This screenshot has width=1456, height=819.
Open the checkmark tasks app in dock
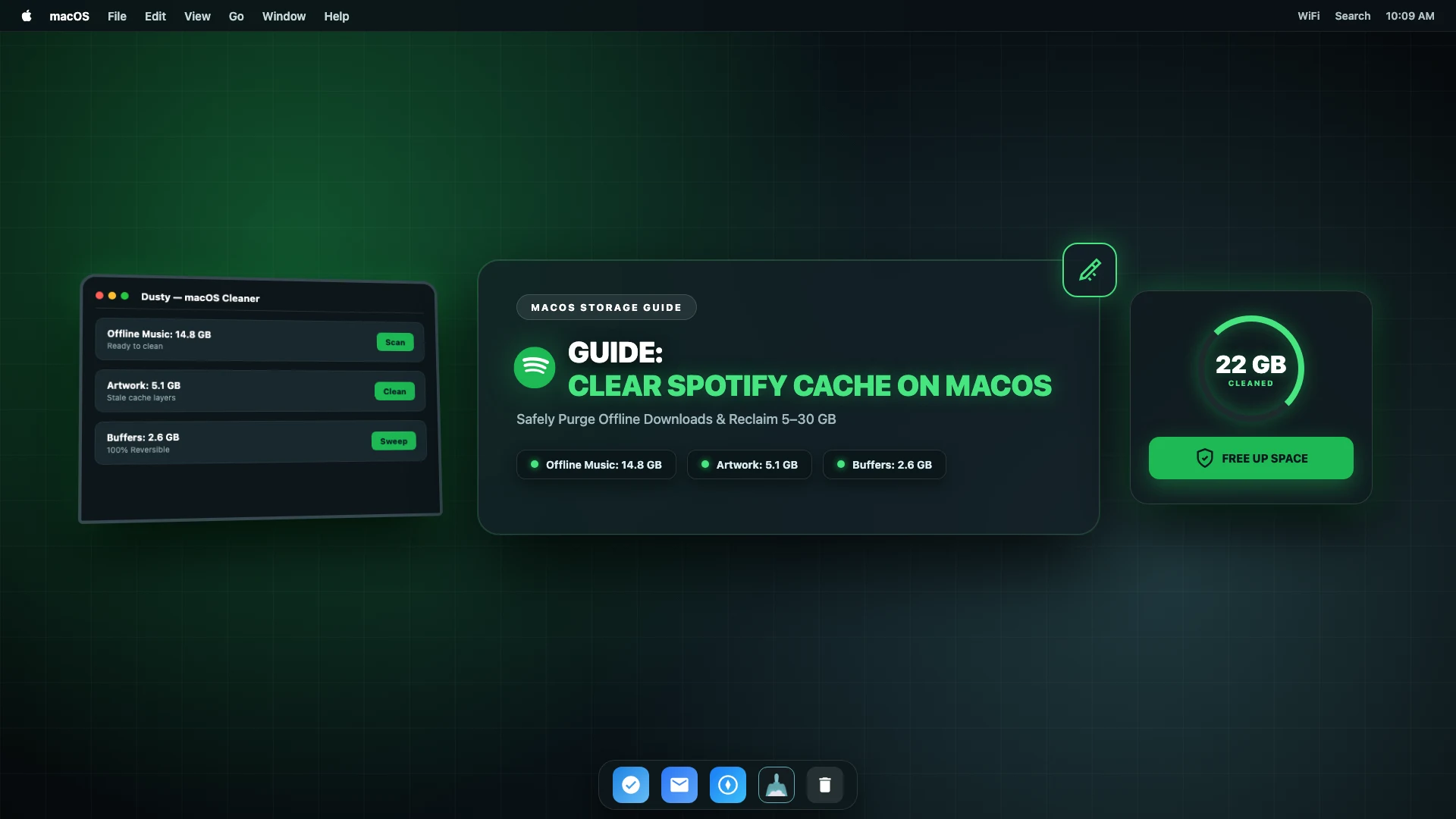[x=631, y=785]
